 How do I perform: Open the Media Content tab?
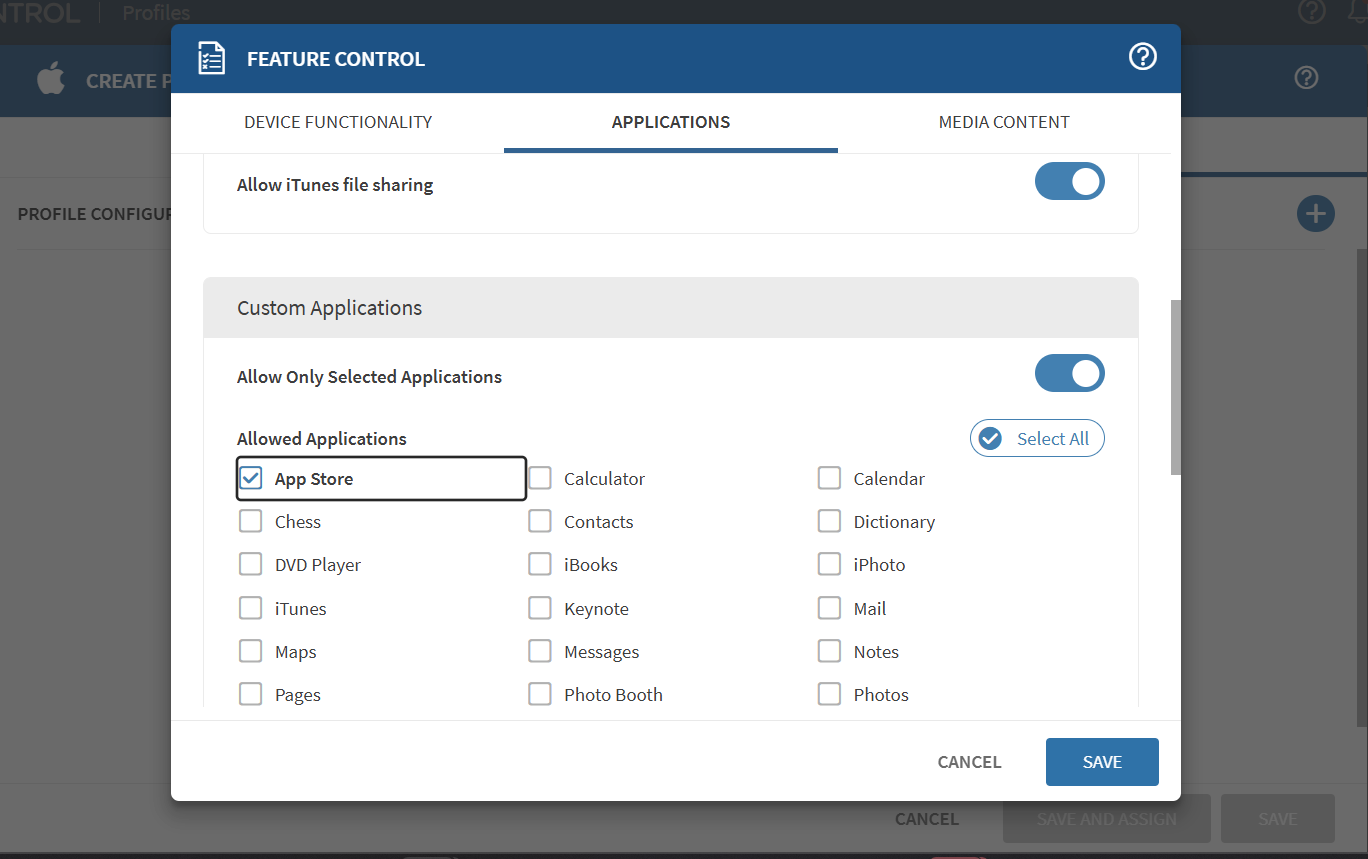point(1003,122)
